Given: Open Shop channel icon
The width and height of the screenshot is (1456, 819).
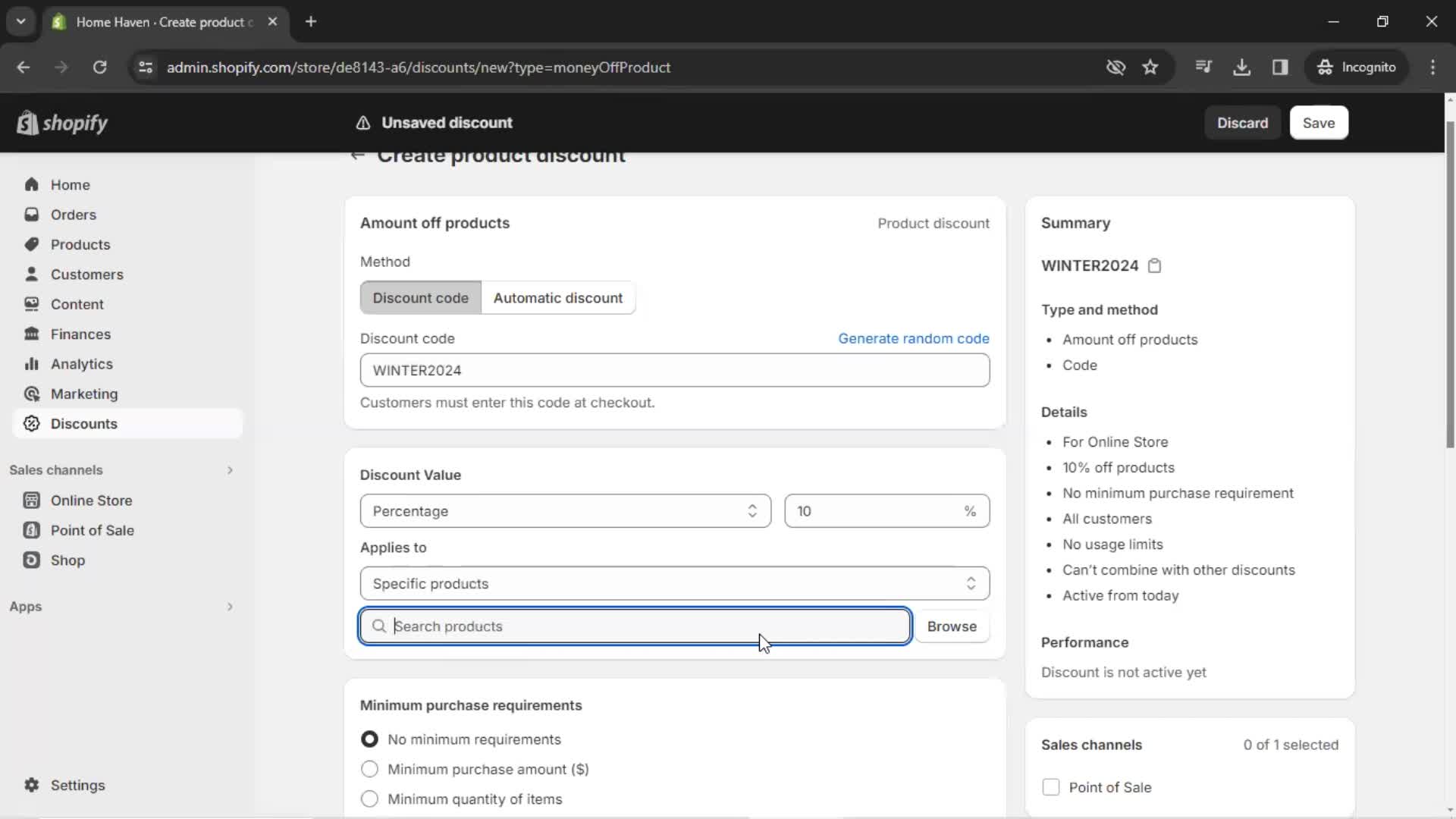Looking at the screenshot, I should click(x=31, y=560).
